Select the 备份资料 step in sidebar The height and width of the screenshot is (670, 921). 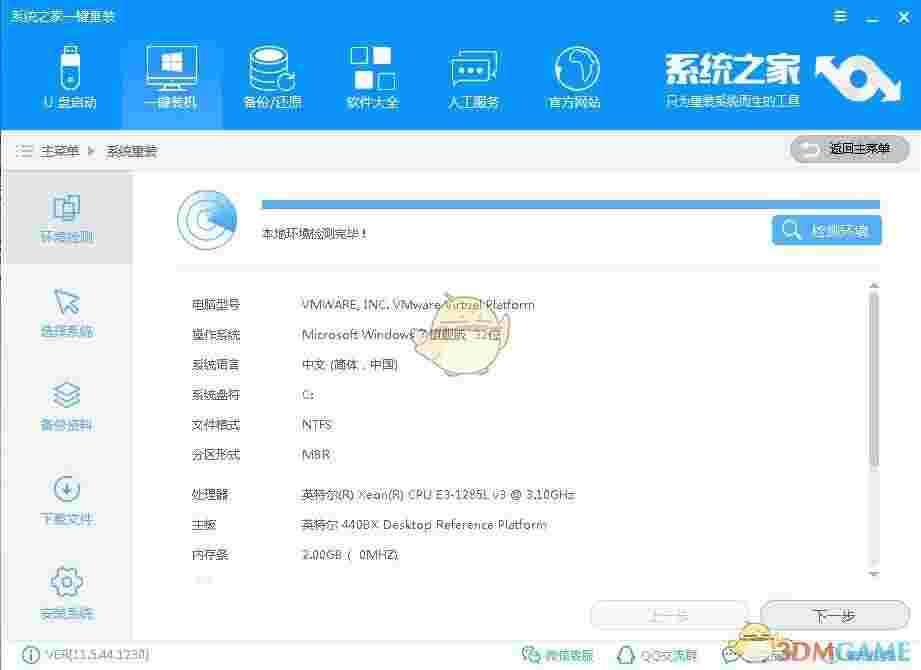67,406
